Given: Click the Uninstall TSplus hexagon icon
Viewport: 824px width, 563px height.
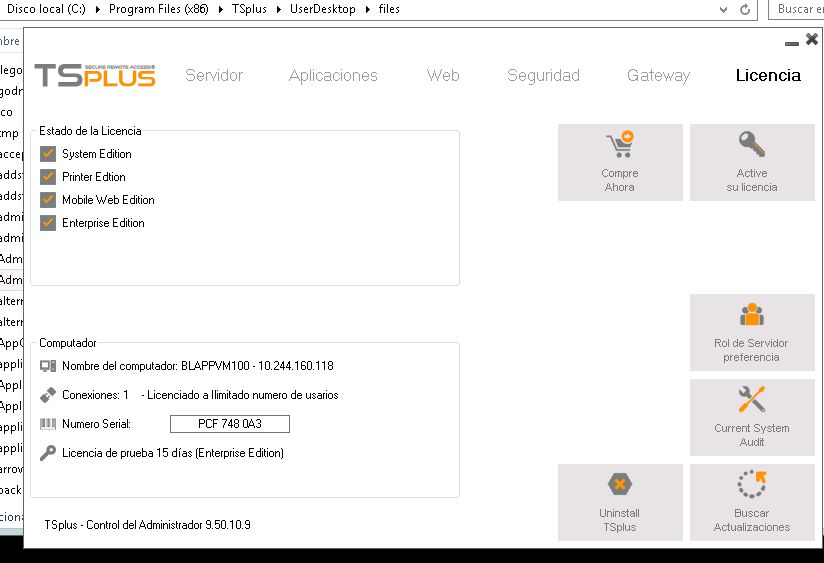Looking at the screenshot, I should coord(620,484).
